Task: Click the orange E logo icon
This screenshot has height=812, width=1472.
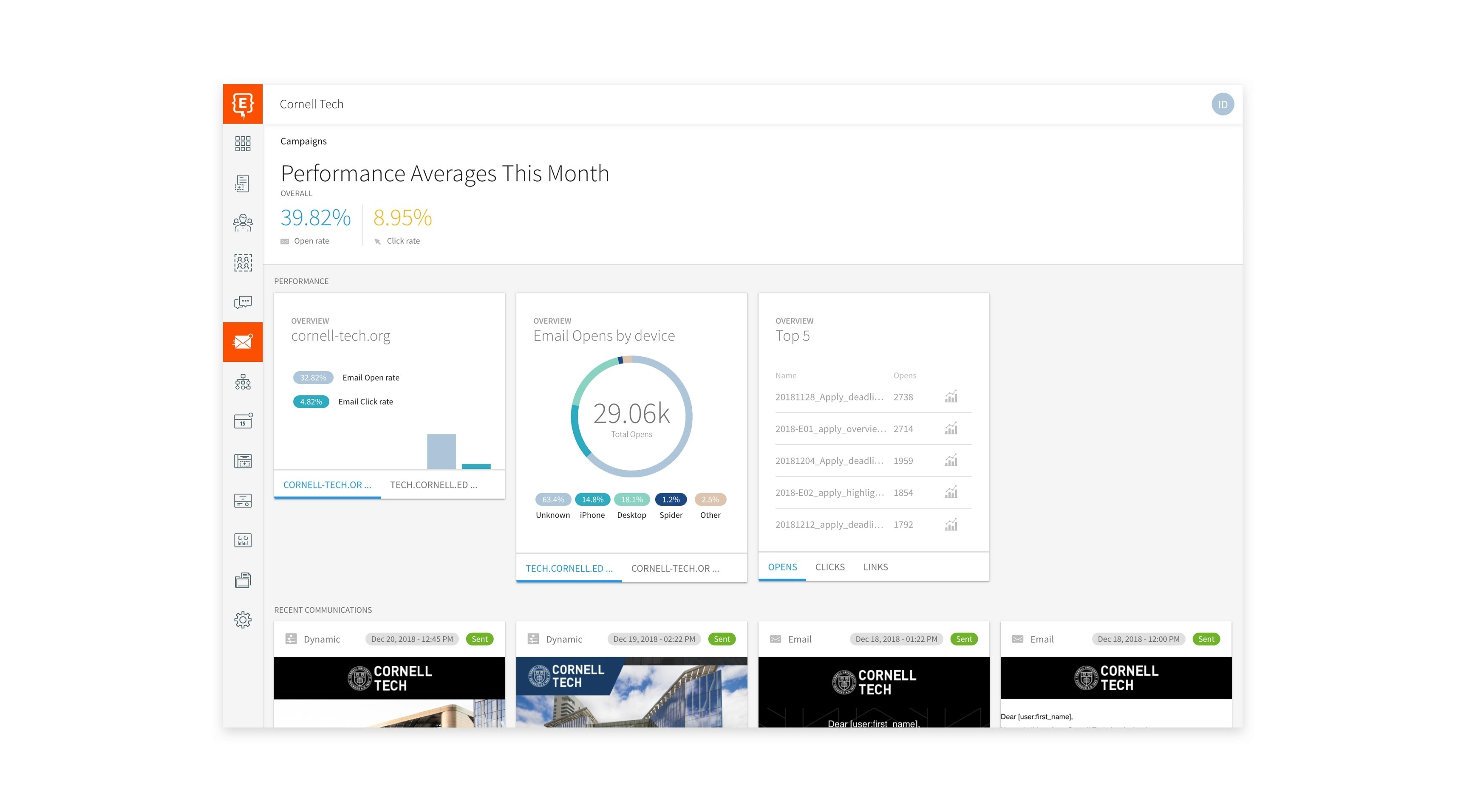Action: tap(243, 104)
